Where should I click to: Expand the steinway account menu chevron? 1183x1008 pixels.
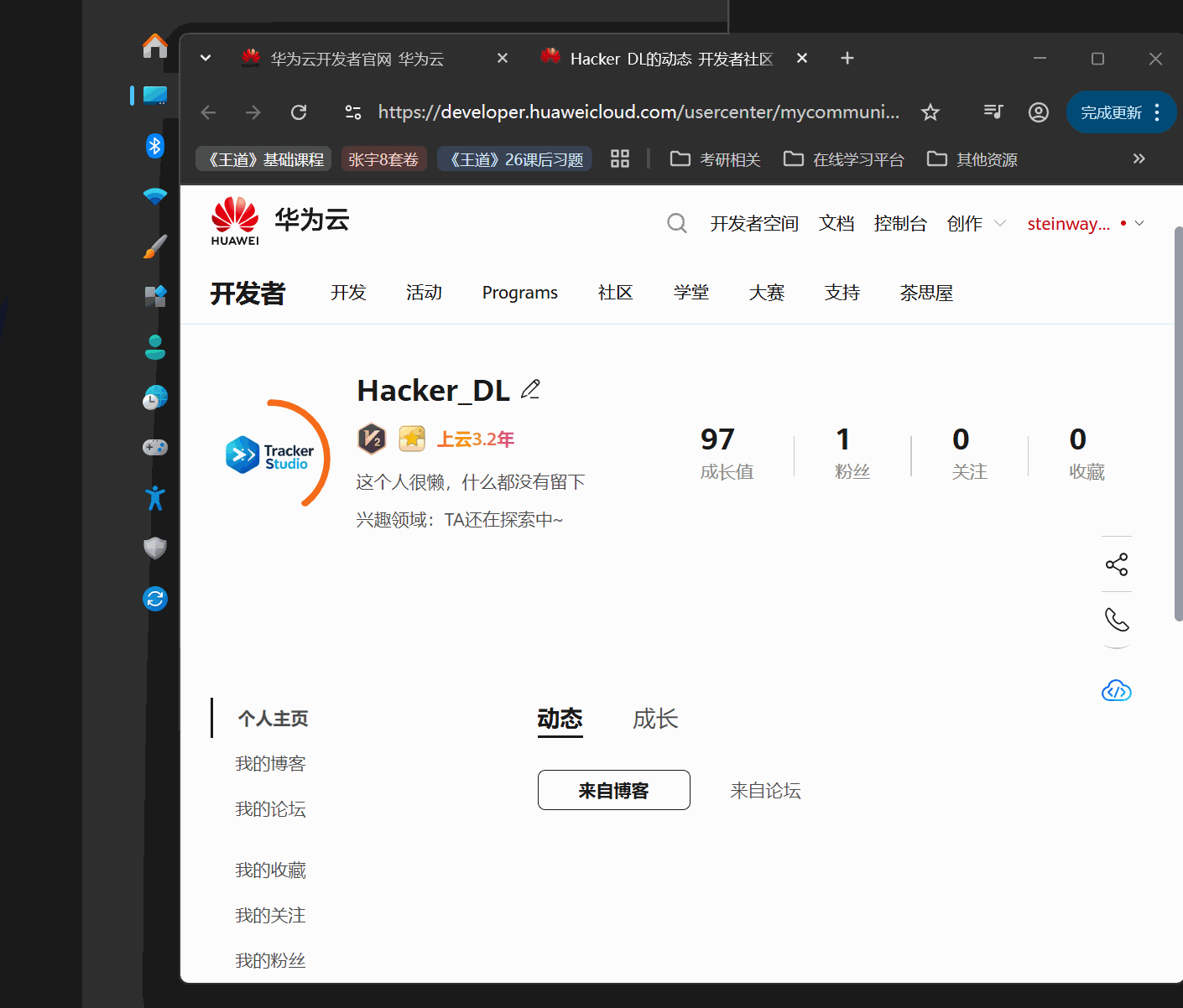point(1139,223)
